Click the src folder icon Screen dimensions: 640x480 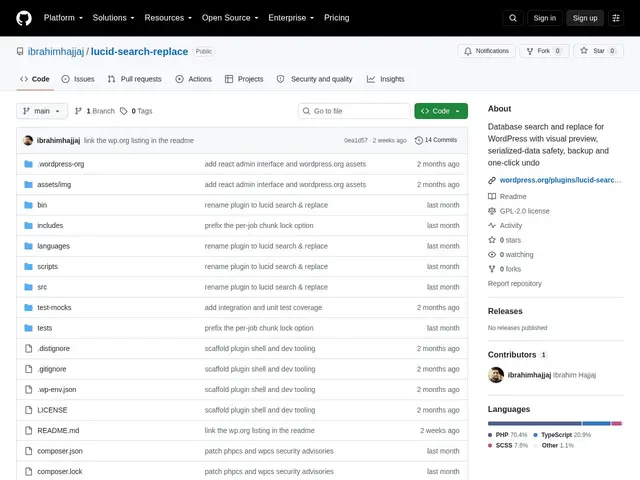coord(28,287)
